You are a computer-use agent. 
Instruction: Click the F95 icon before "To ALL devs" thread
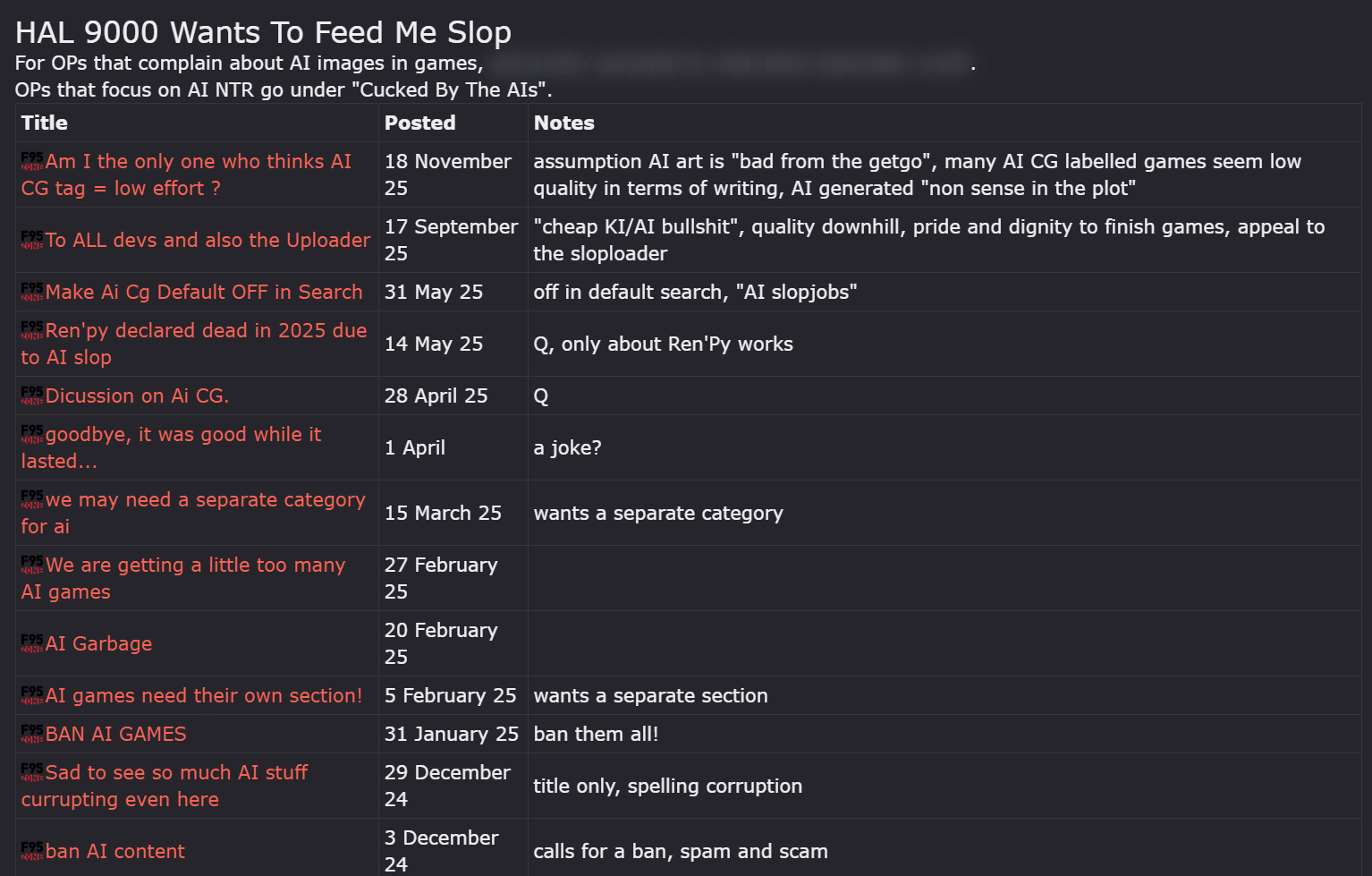click(32, 240)
